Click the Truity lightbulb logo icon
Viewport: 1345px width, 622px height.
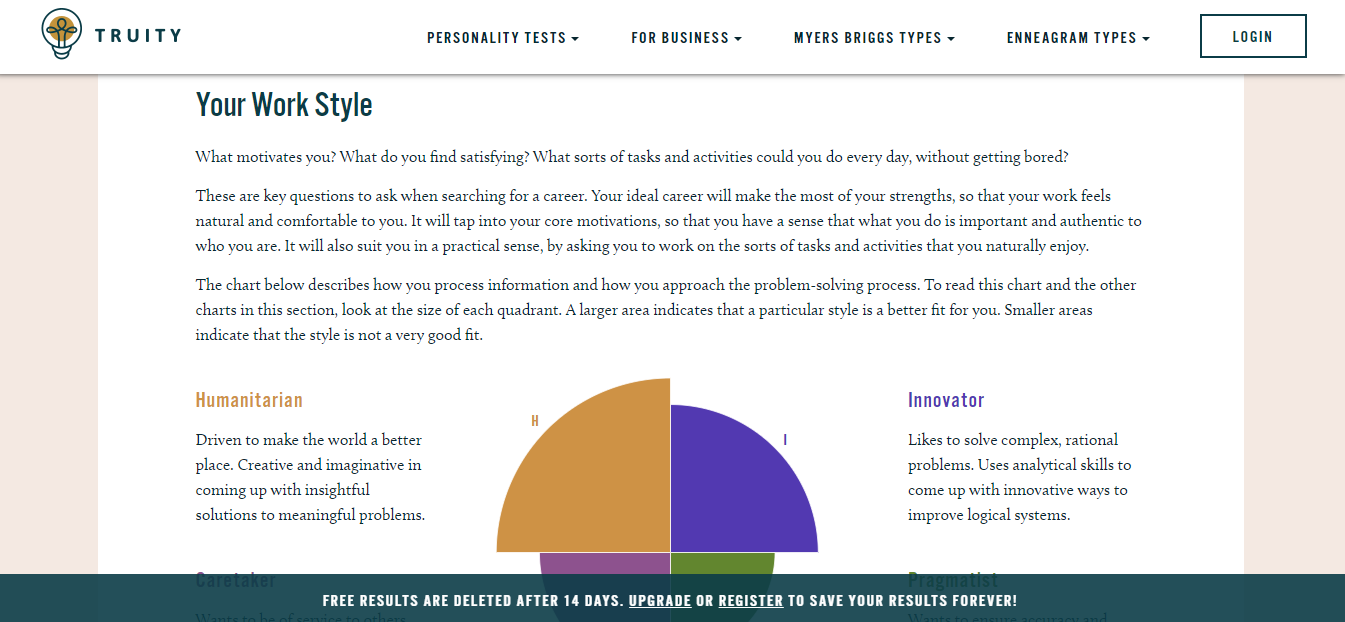[62, 34]
